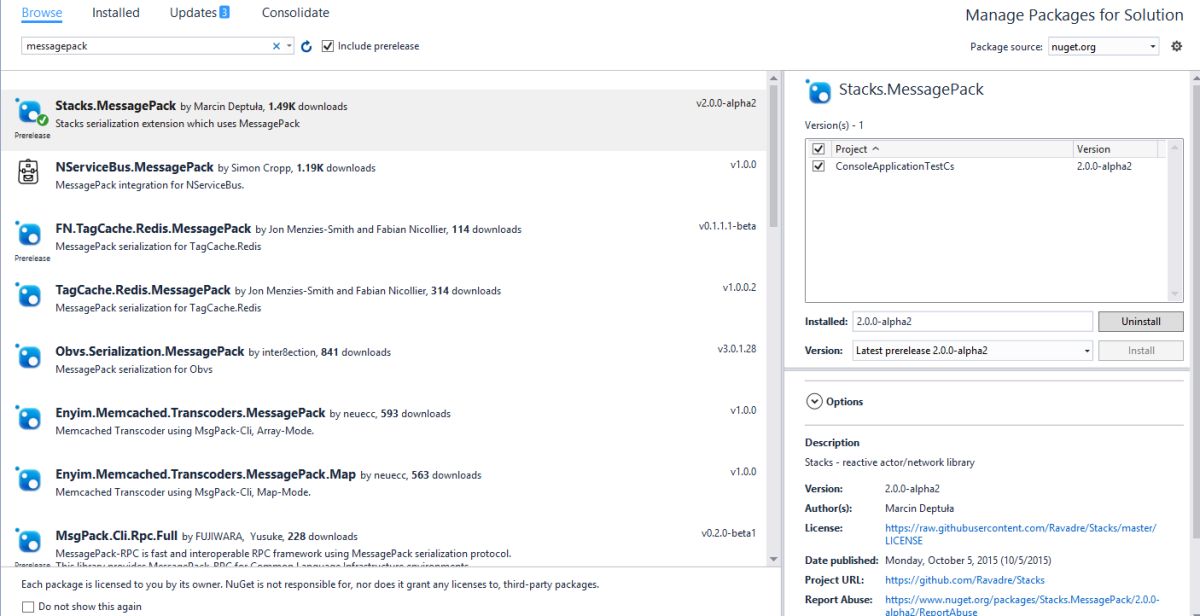The height and width of the screenshot is (616, 1200).
Task: Select the Enyim.Memcached.Transcoders.MessagePack package title
Action: pos(191,412)
